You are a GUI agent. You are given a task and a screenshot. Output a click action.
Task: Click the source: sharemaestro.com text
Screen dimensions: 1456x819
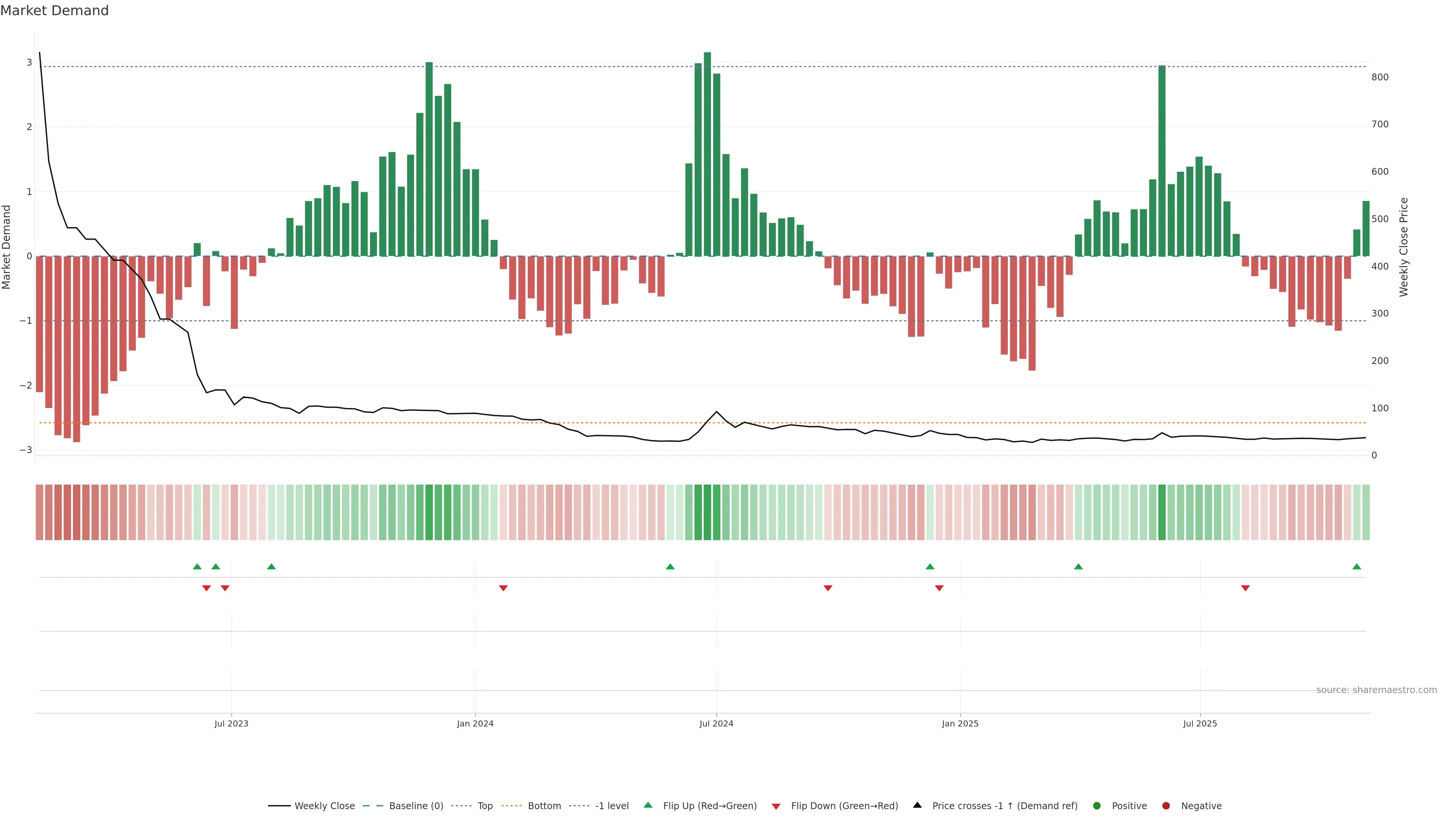tap(1376, 690)
